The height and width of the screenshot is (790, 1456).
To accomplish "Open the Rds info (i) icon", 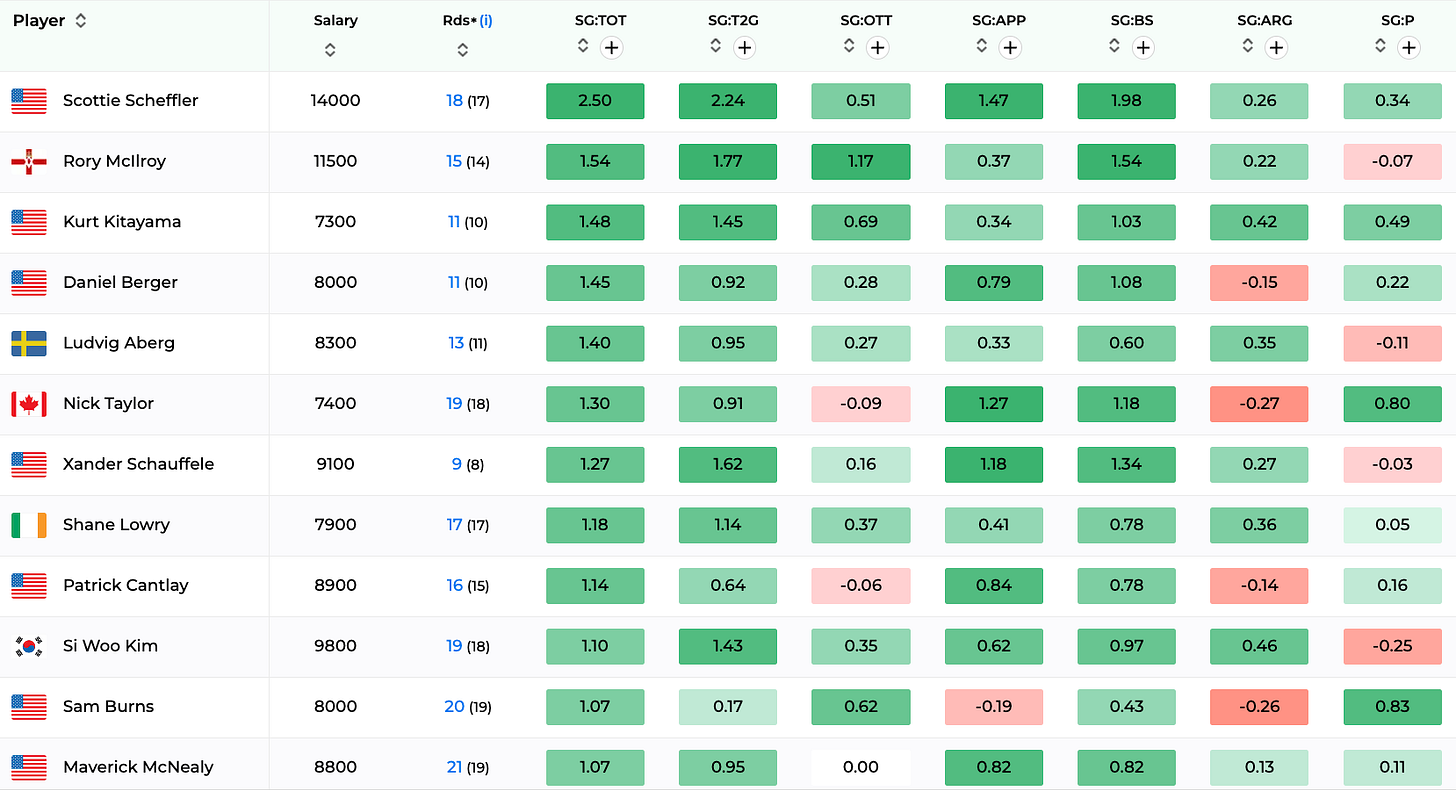I will pos(486,21).
